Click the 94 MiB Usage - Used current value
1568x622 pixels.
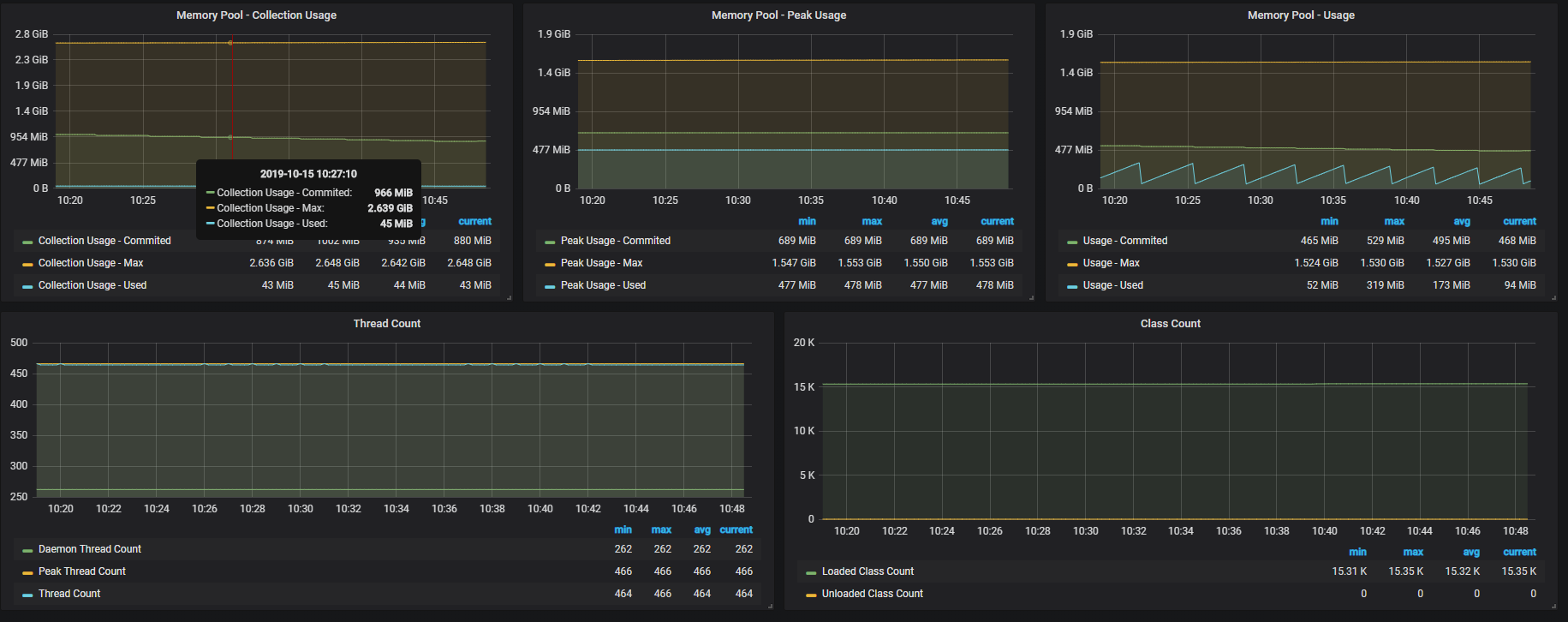(1520, 285)
